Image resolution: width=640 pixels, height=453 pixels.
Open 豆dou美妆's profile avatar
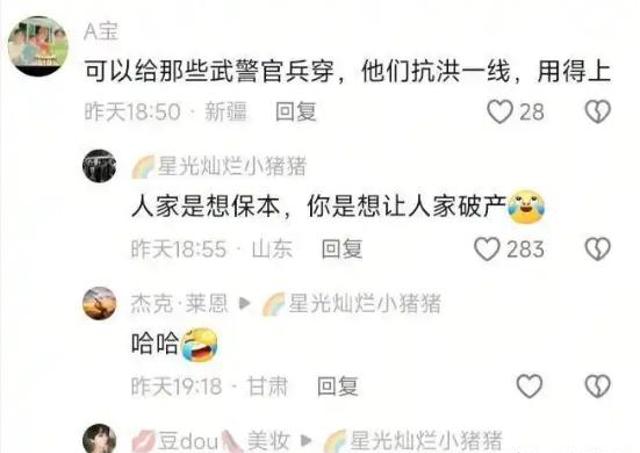pyautogui.click(x=99, y=439)
